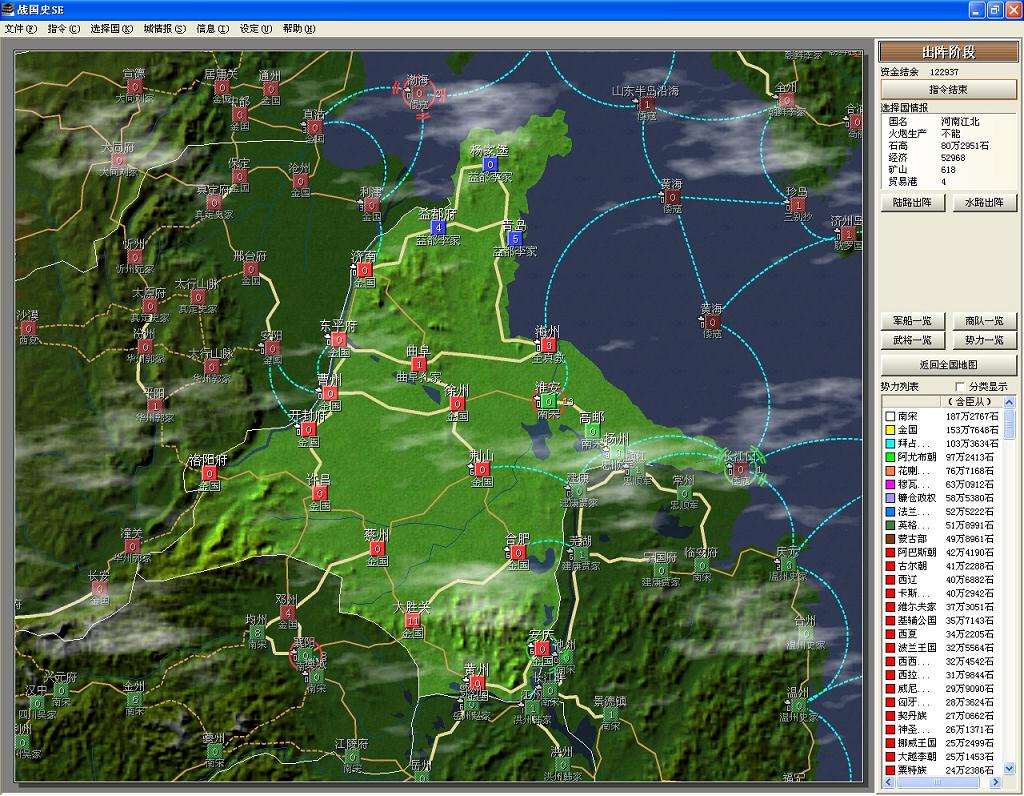Viewport: 1024px width, 796px height.
Task: Select the 青岛 blue city marker
Action: pyautogui.click(x=514, y=238)
